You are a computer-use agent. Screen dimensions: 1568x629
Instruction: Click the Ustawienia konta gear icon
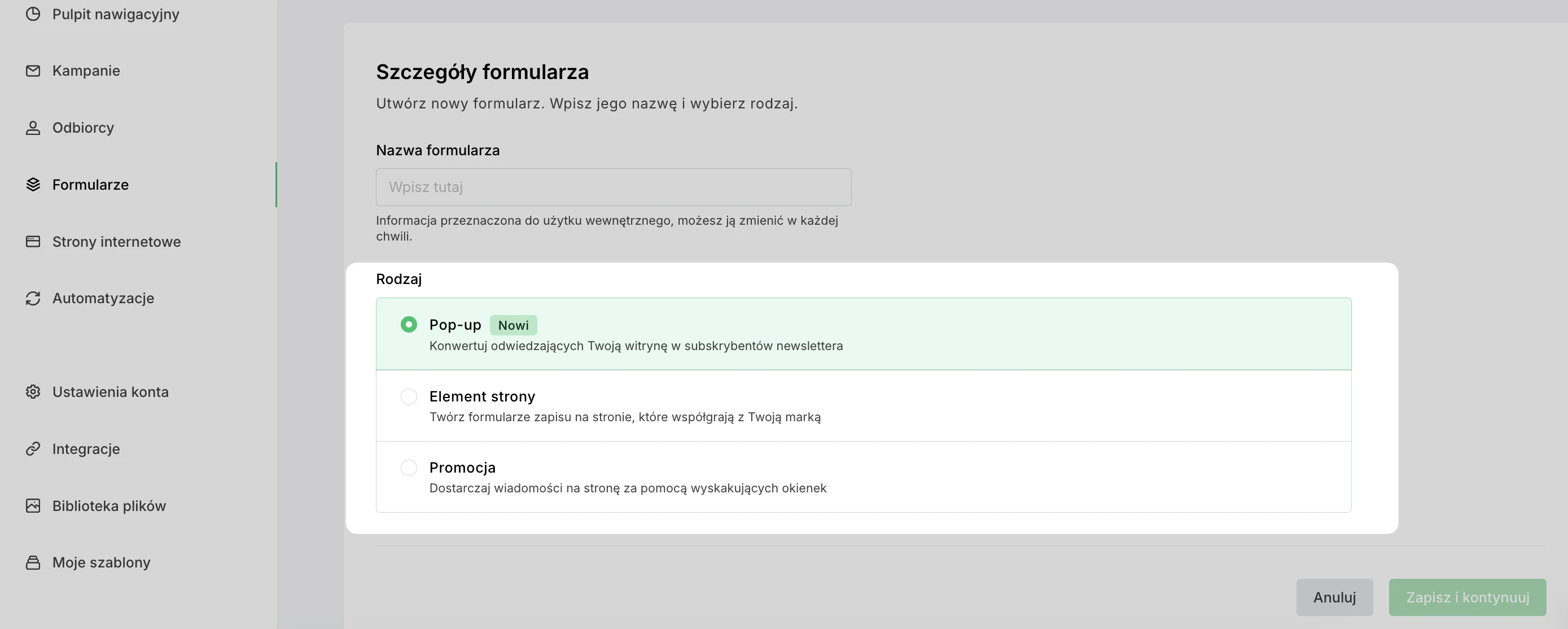pos(33,391)
